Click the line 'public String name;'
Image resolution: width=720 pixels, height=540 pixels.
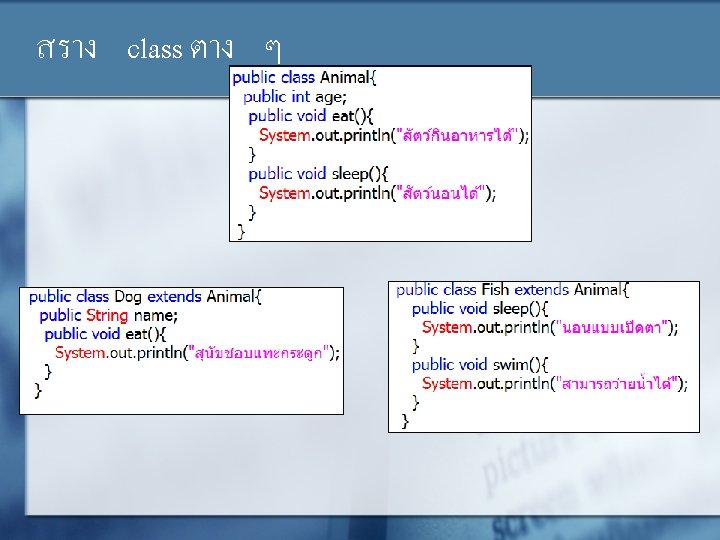[108, 315]
